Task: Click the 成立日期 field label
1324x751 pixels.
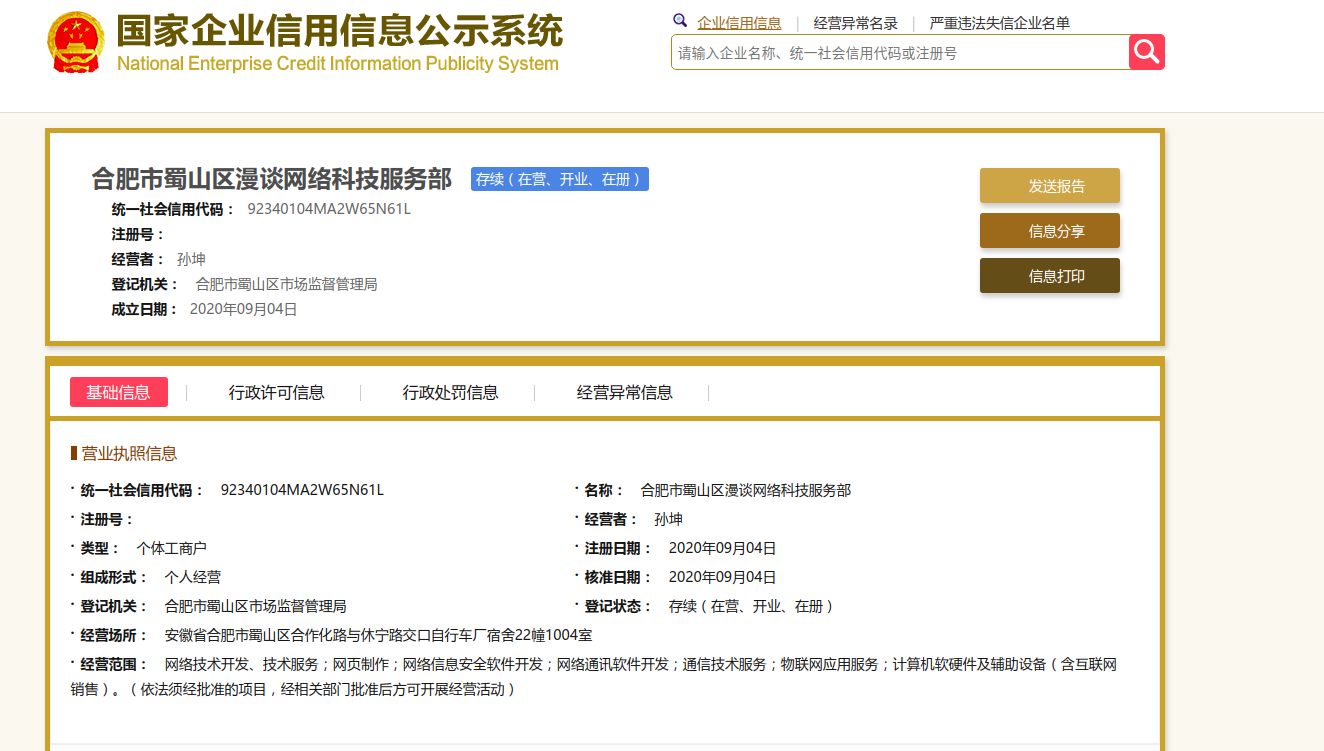Action: 145,309
